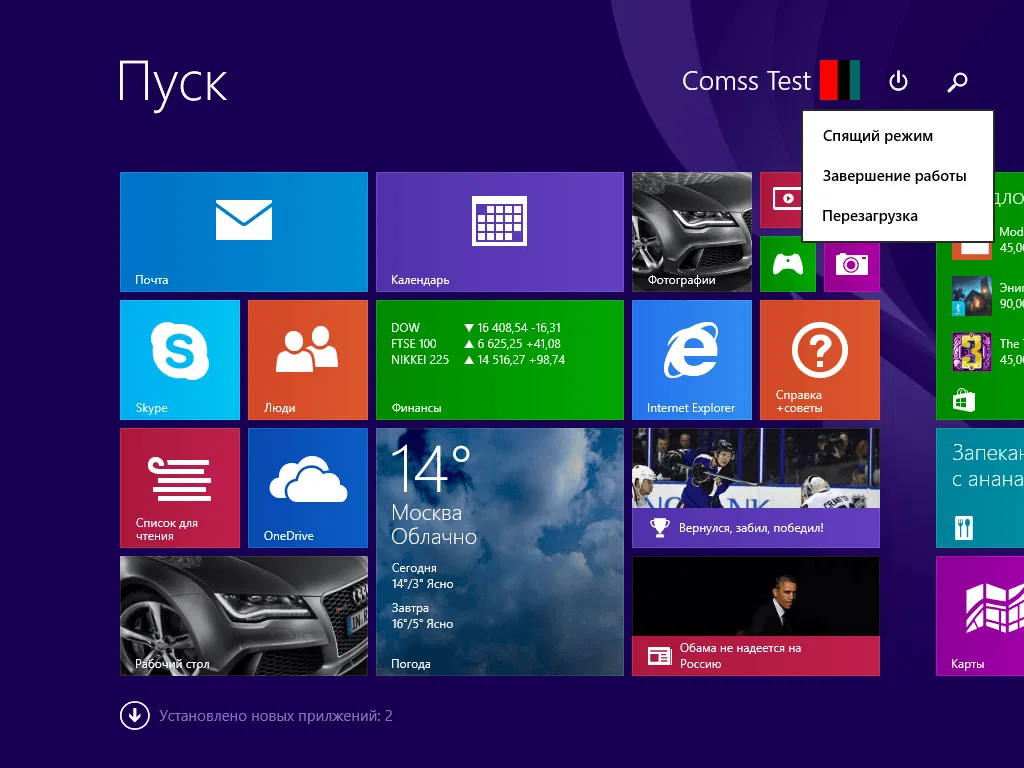Viewport: 1024px width, 768px height.
Task: Click the Search icon
Action: click(x=956, y=82)
